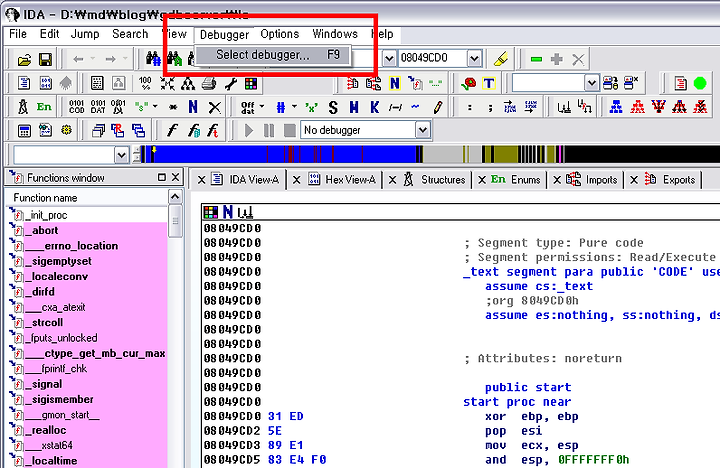Open the File menu
The image size is (720, 468).
[18, 34]
